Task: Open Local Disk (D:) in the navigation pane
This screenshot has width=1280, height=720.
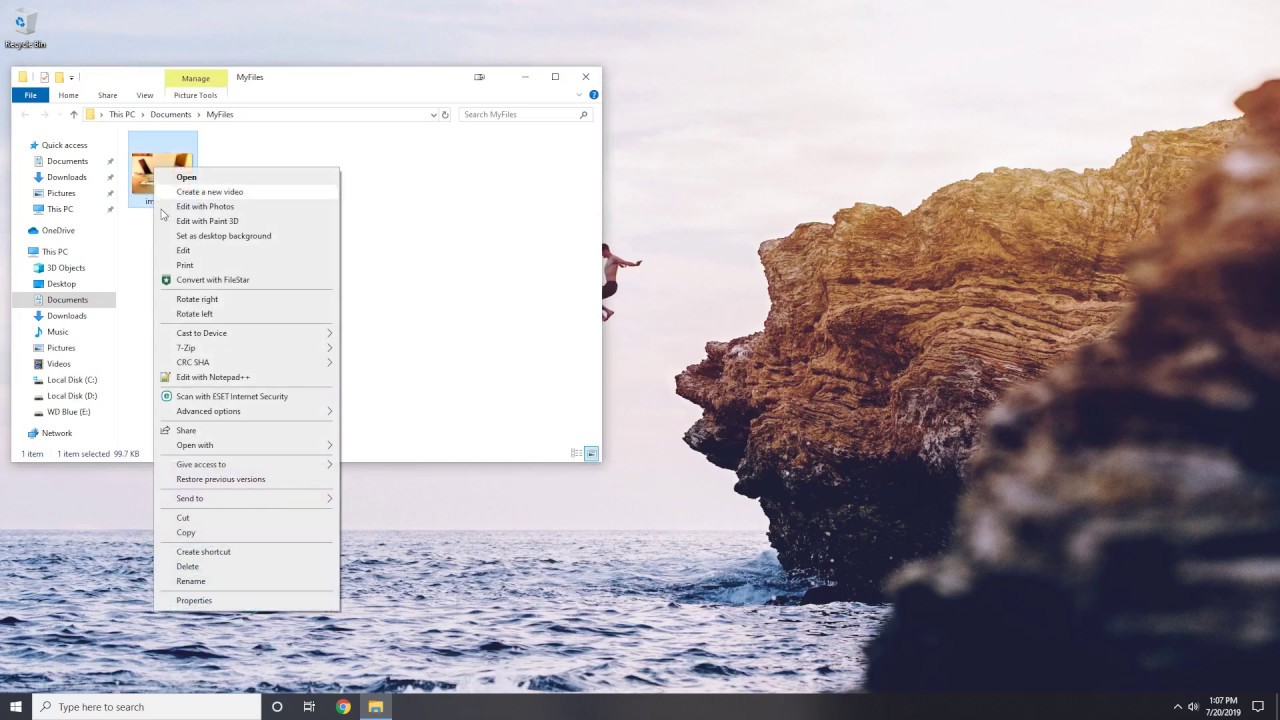Action: (x=72, y=396)
